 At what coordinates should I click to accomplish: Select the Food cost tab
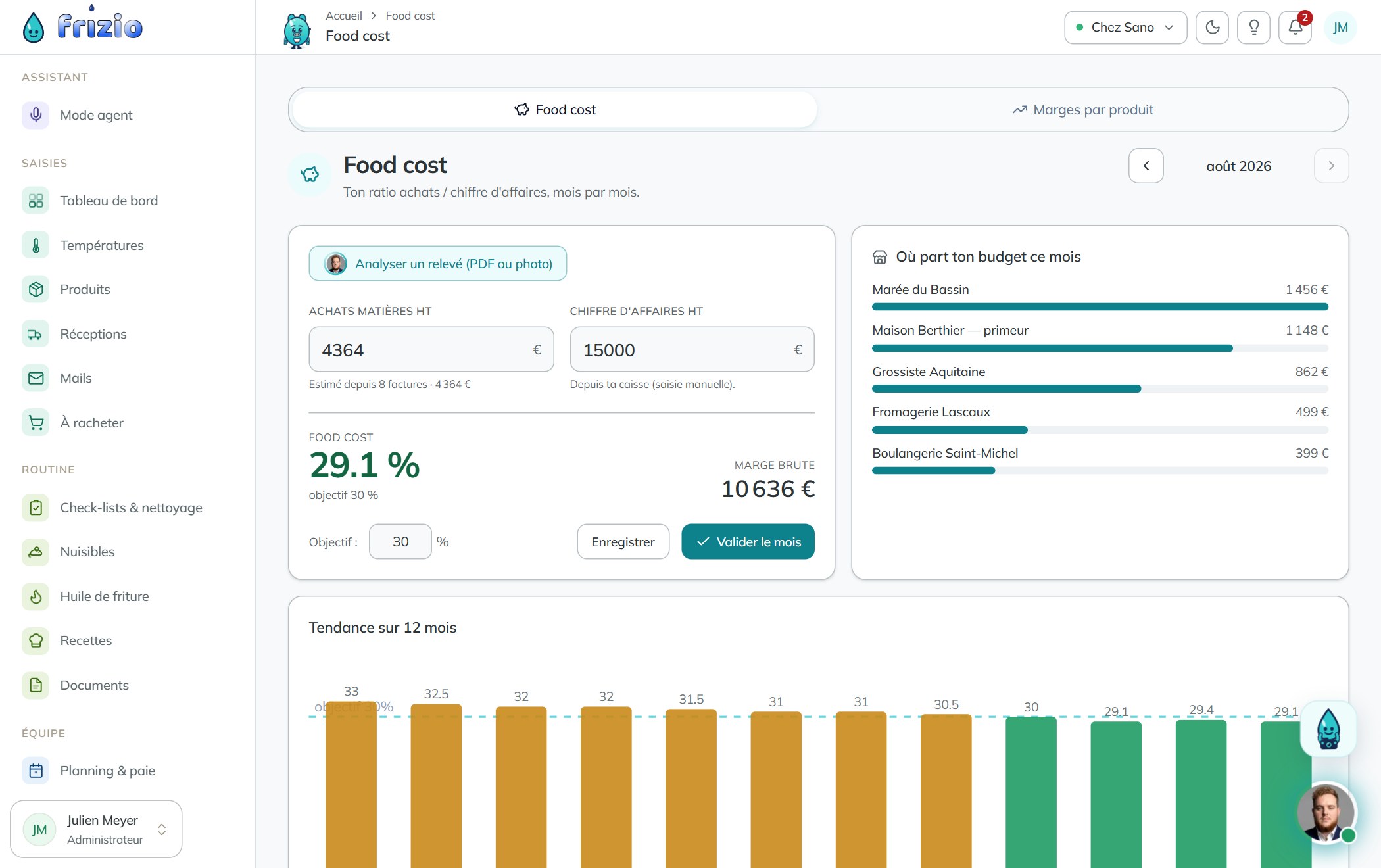coord(554,110)
